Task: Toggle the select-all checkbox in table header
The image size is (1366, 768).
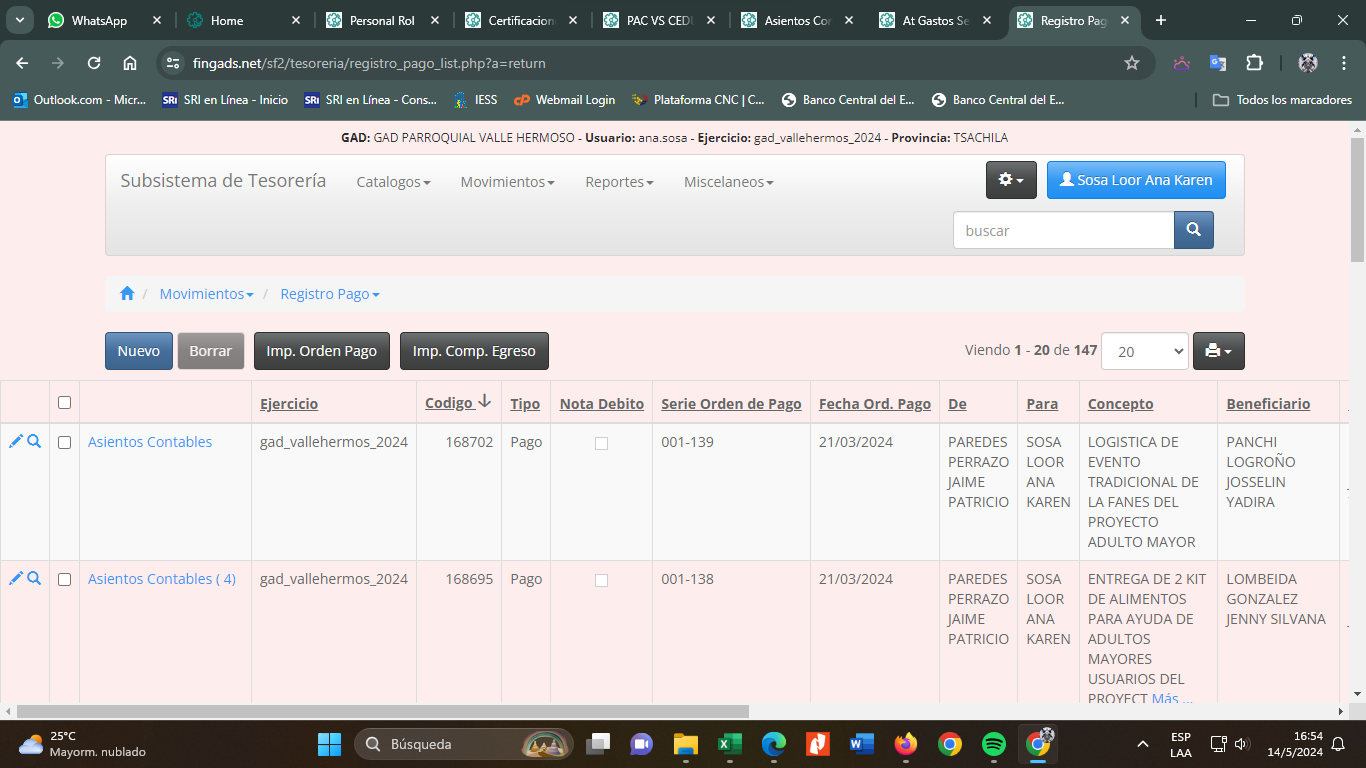Action: (65, 403)
